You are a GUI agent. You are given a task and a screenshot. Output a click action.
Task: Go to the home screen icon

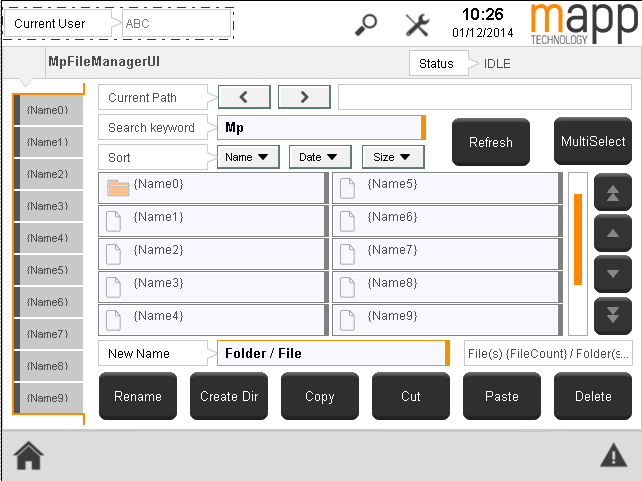coord(28,455)
